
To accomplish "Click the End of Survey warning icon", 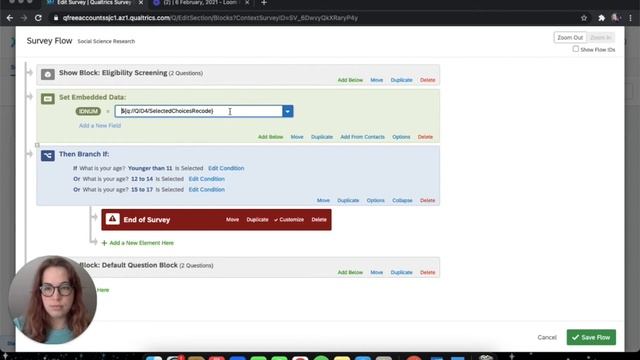I will click(113, 219).
